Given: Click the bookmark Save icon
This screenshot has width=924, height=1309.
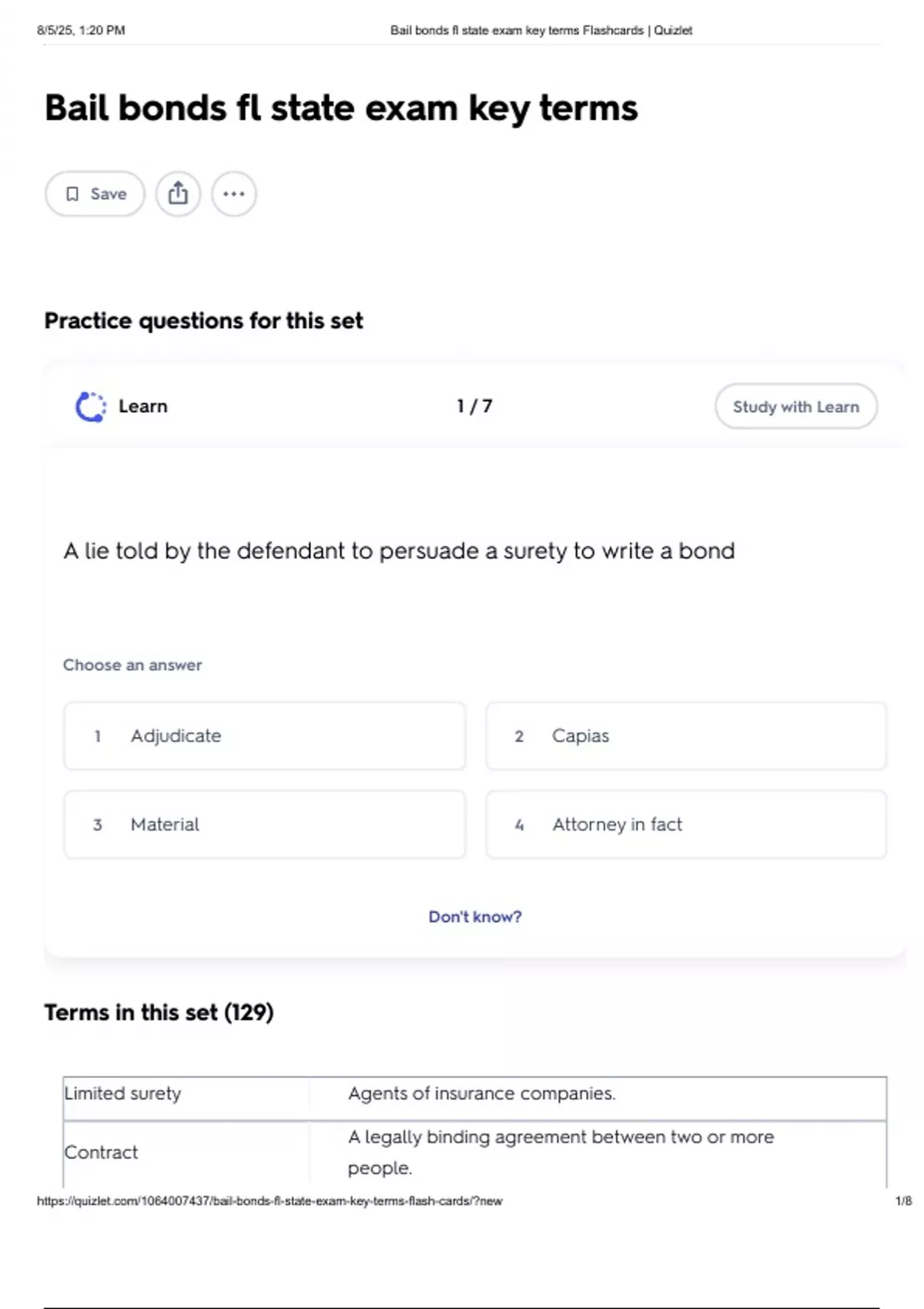Looking at the screenshot, I should 72,194.
